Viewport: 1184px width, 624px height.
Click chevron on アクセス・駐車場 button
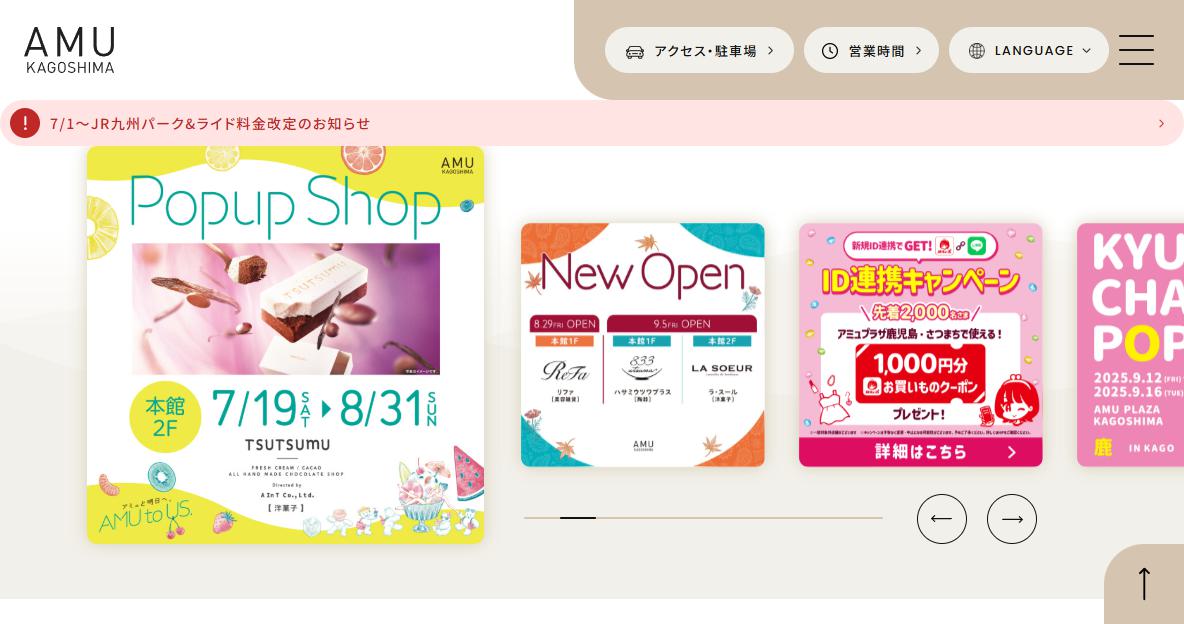[x=770, y=51]
